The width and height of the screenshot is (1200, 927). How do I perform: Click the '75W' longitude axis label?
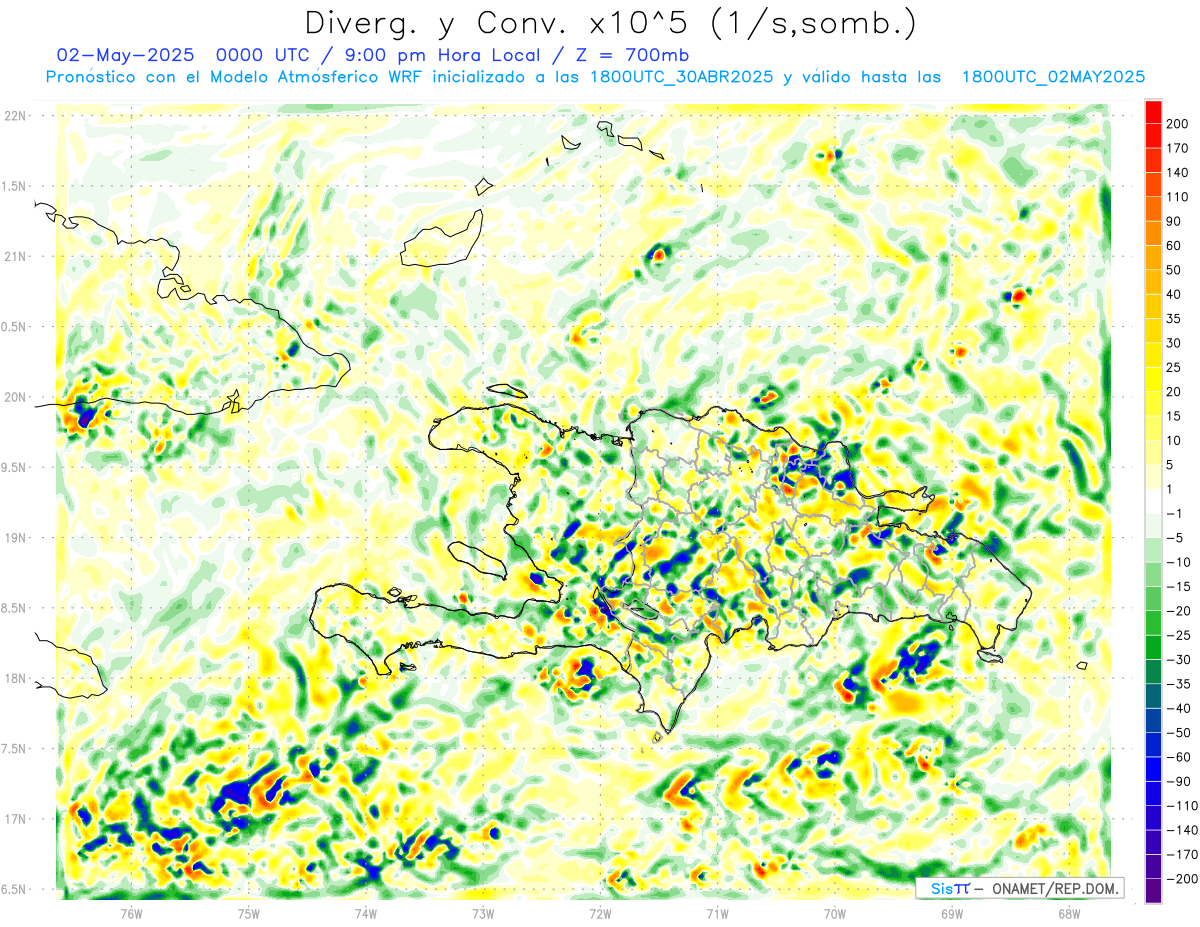249,913
